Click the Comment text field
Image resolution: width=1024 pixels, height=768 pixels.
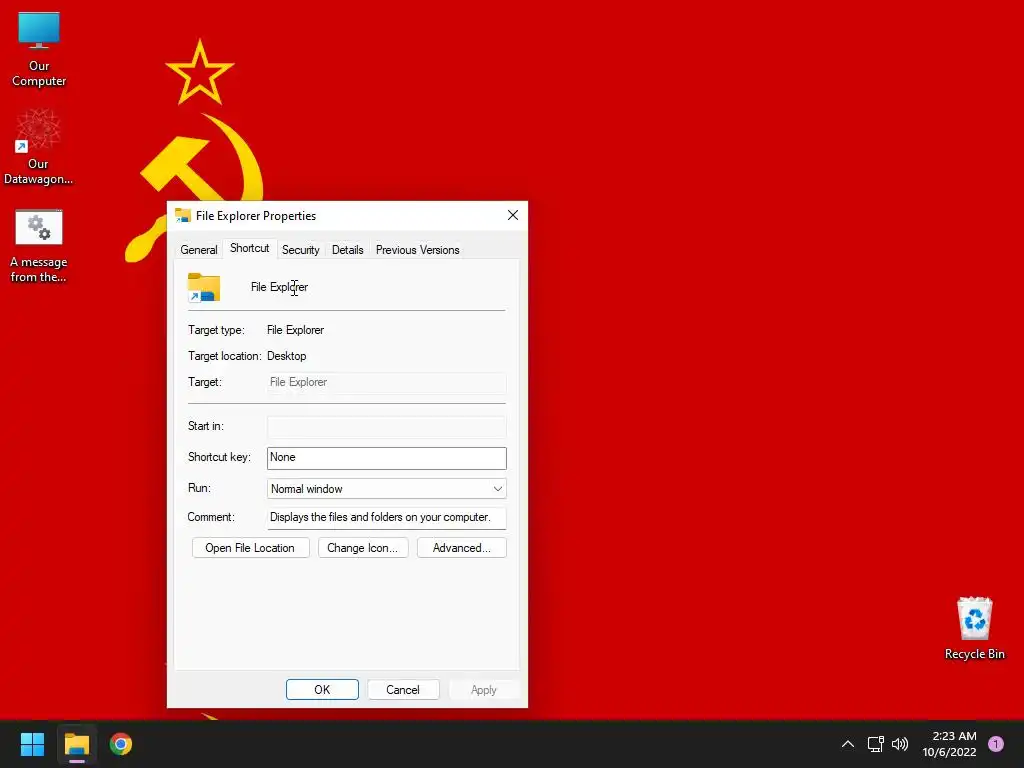(x=387, y=517)
